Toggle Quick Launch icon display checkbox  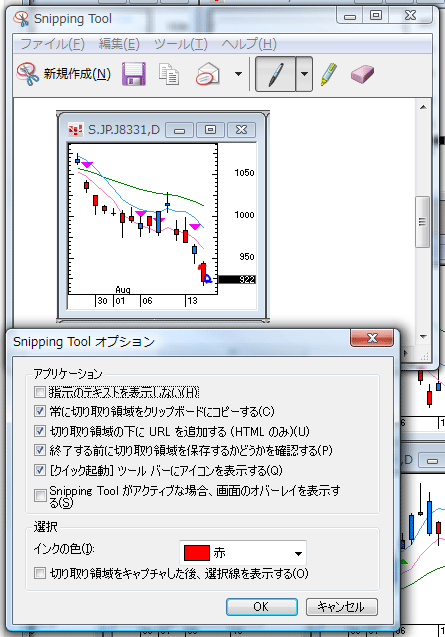(x=40, y=470)
